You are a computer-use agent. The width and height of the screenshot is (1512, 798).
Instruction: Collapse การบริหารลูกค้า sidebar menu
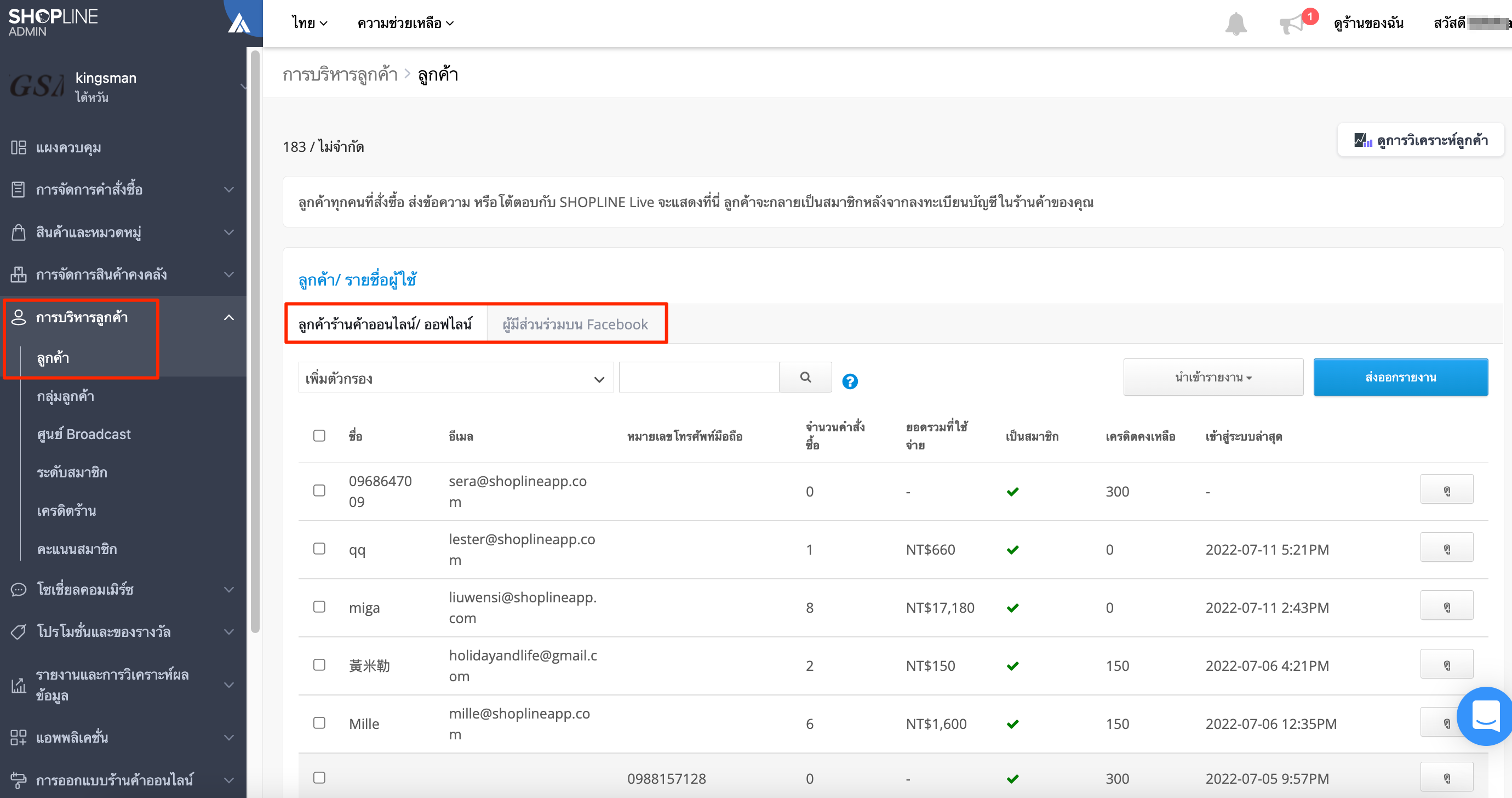(x=229, y=317)
